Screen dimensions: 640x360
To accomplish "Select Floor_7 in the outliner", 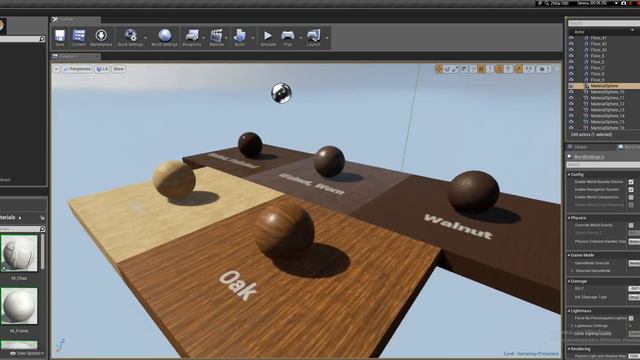I will point(598,68).
